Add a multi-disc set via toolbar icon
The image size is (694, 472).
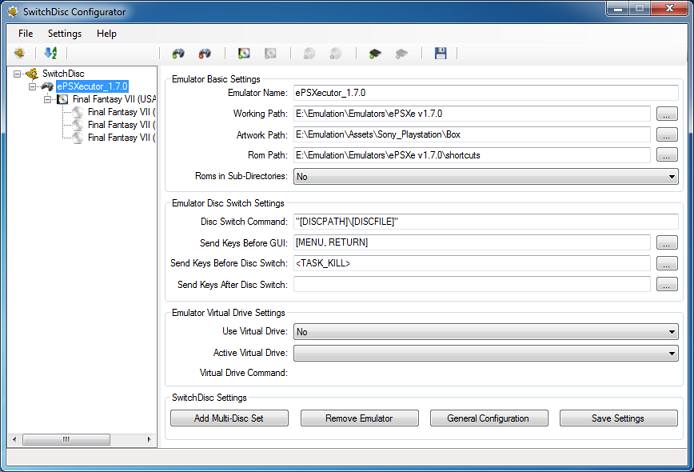tap(244, 54)
